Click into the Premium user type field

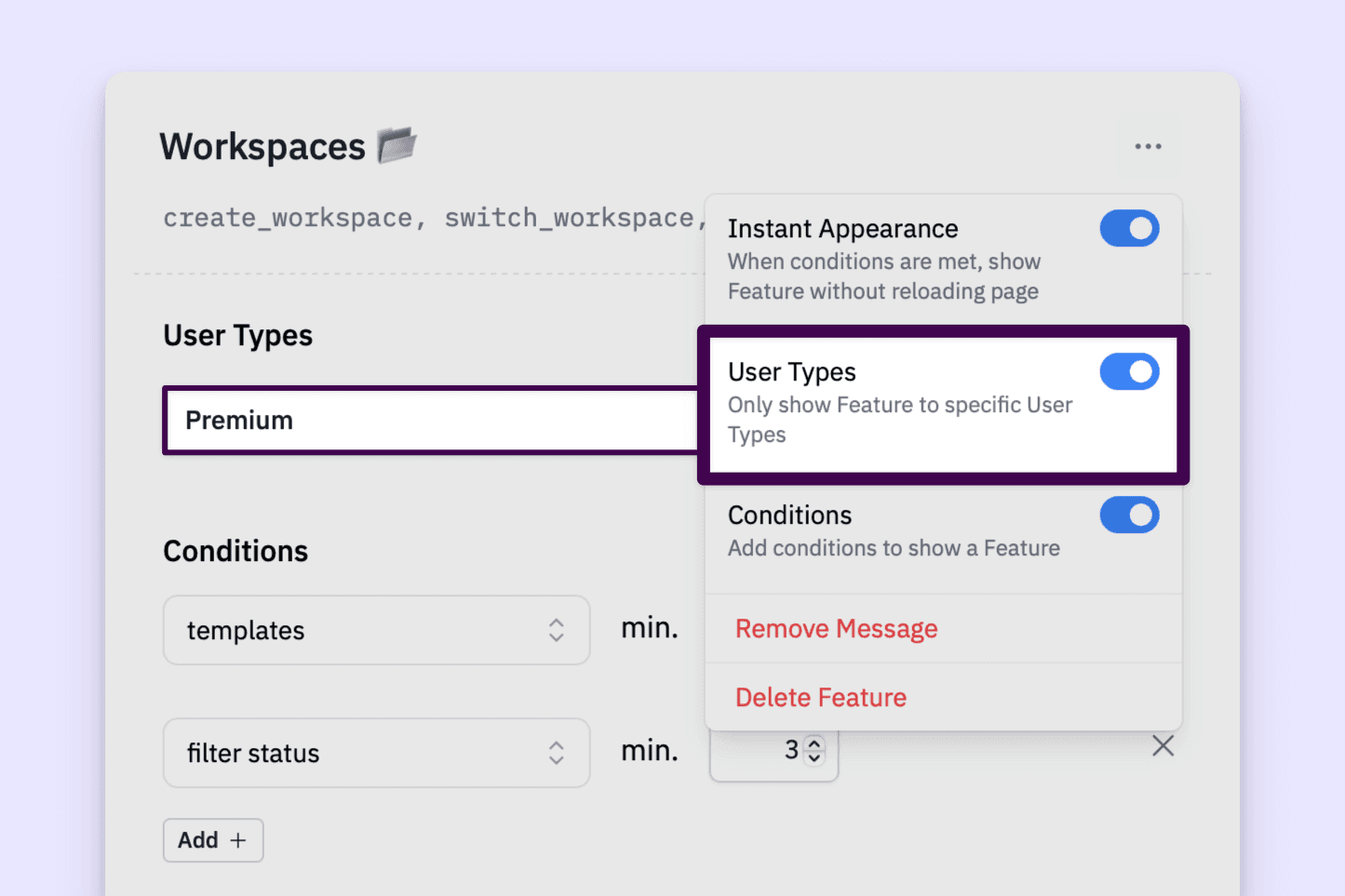pos(428,421)
